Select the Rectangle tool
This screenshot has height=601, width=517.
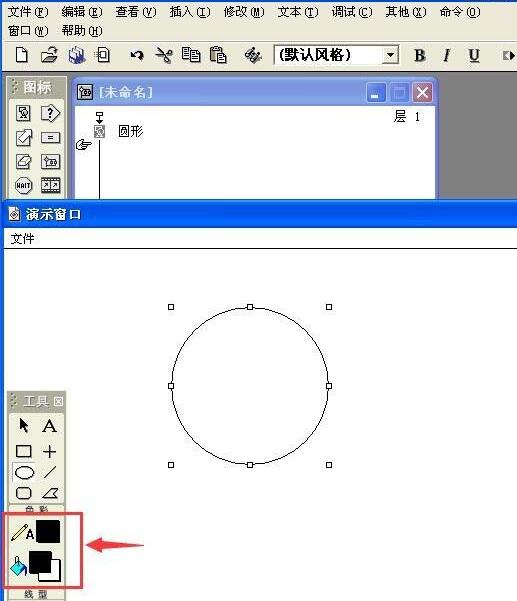(x=23, y=451)
